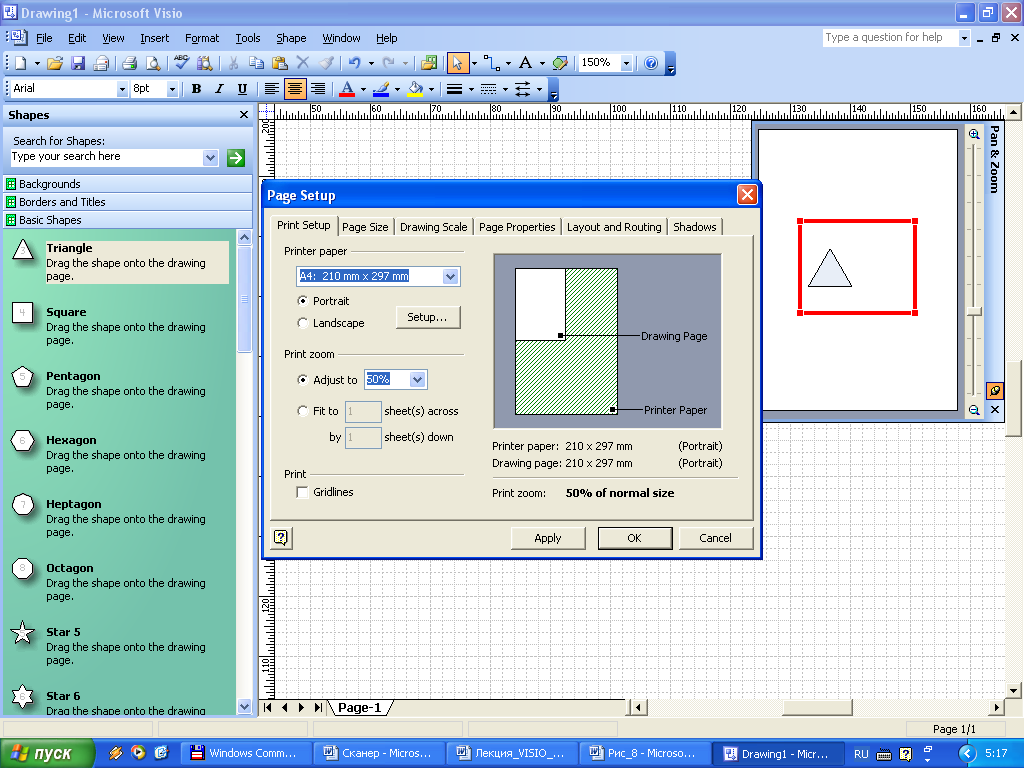This screenshot has height=768, width=1024.
Task: Click the Windows пуск start button
Action: pyautogui.click(x=47, y=754)
